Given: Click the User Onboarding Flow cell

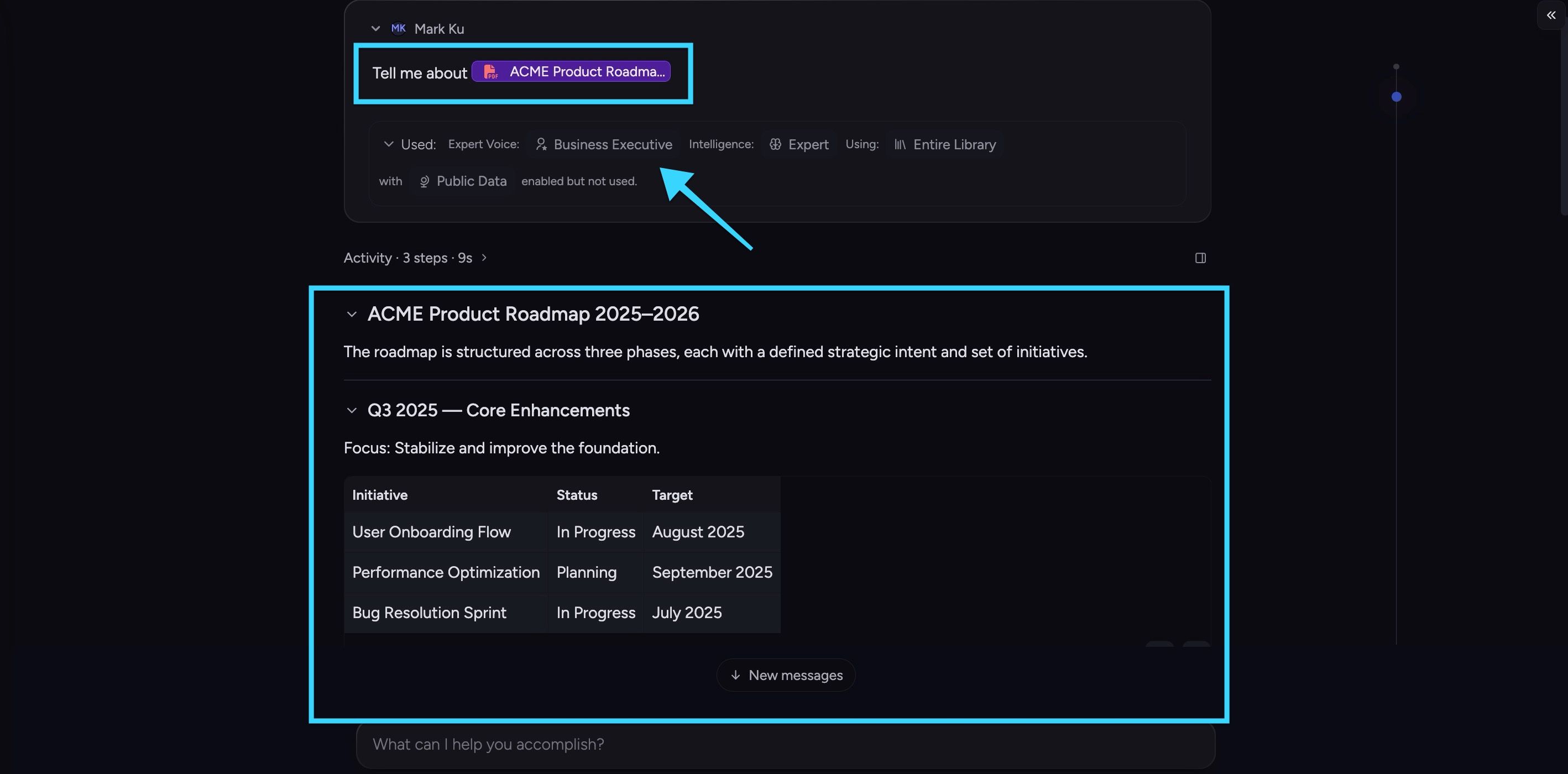Looking at the screenshot, I should coord(446,532).
